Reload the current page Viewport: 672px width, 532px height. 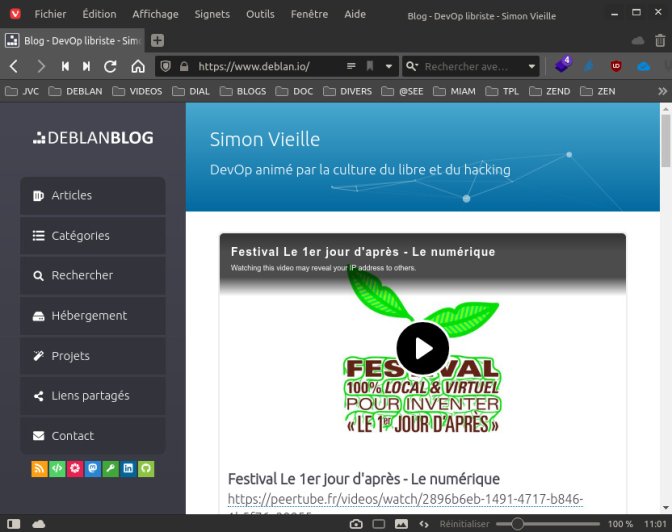click(111, 66)
